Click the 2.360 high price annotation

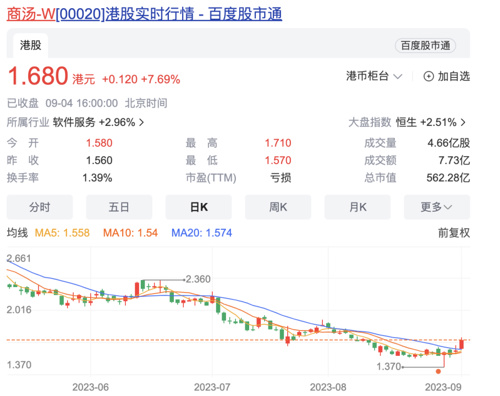[x=198, y=279]
